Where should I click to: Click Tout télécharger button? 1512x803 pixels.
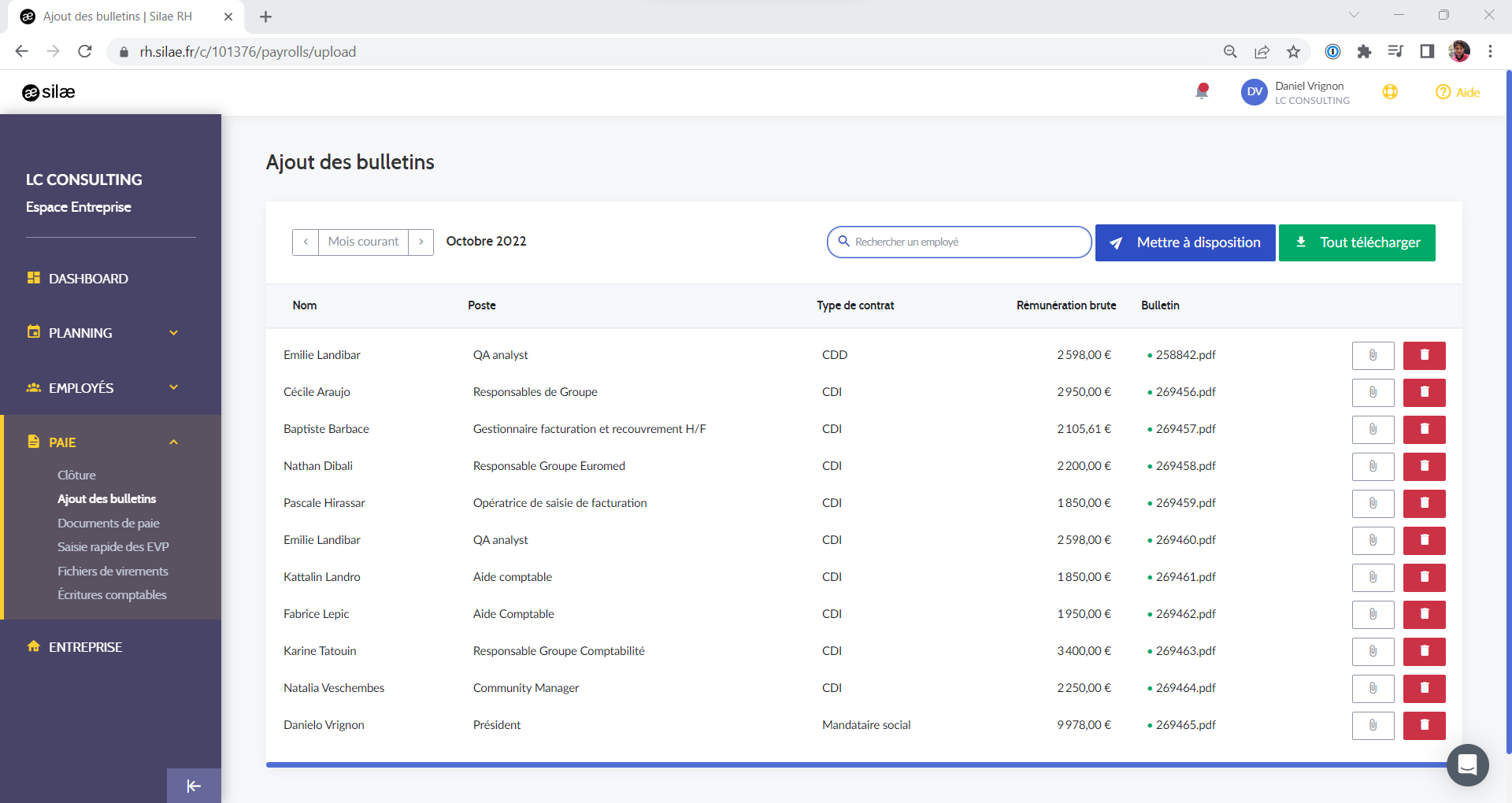1356,242
